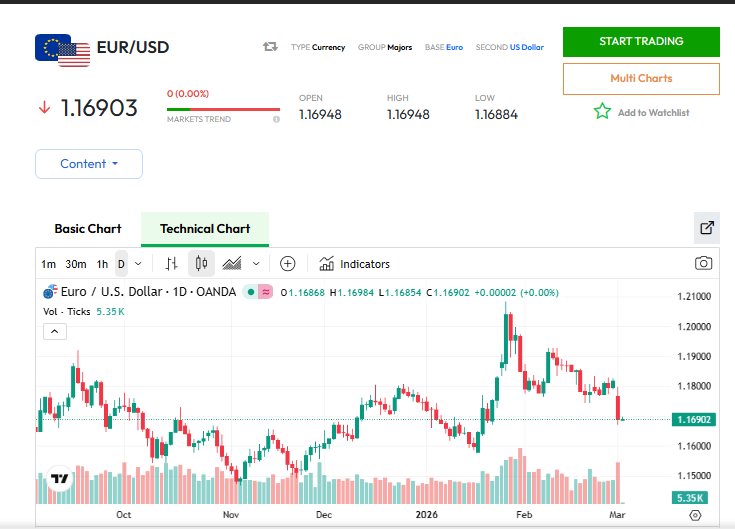Click the markets trend info icon
Image resolution: width=735 pixels, height=529 pixels.
pyautogui.click(x=276, y=119)
